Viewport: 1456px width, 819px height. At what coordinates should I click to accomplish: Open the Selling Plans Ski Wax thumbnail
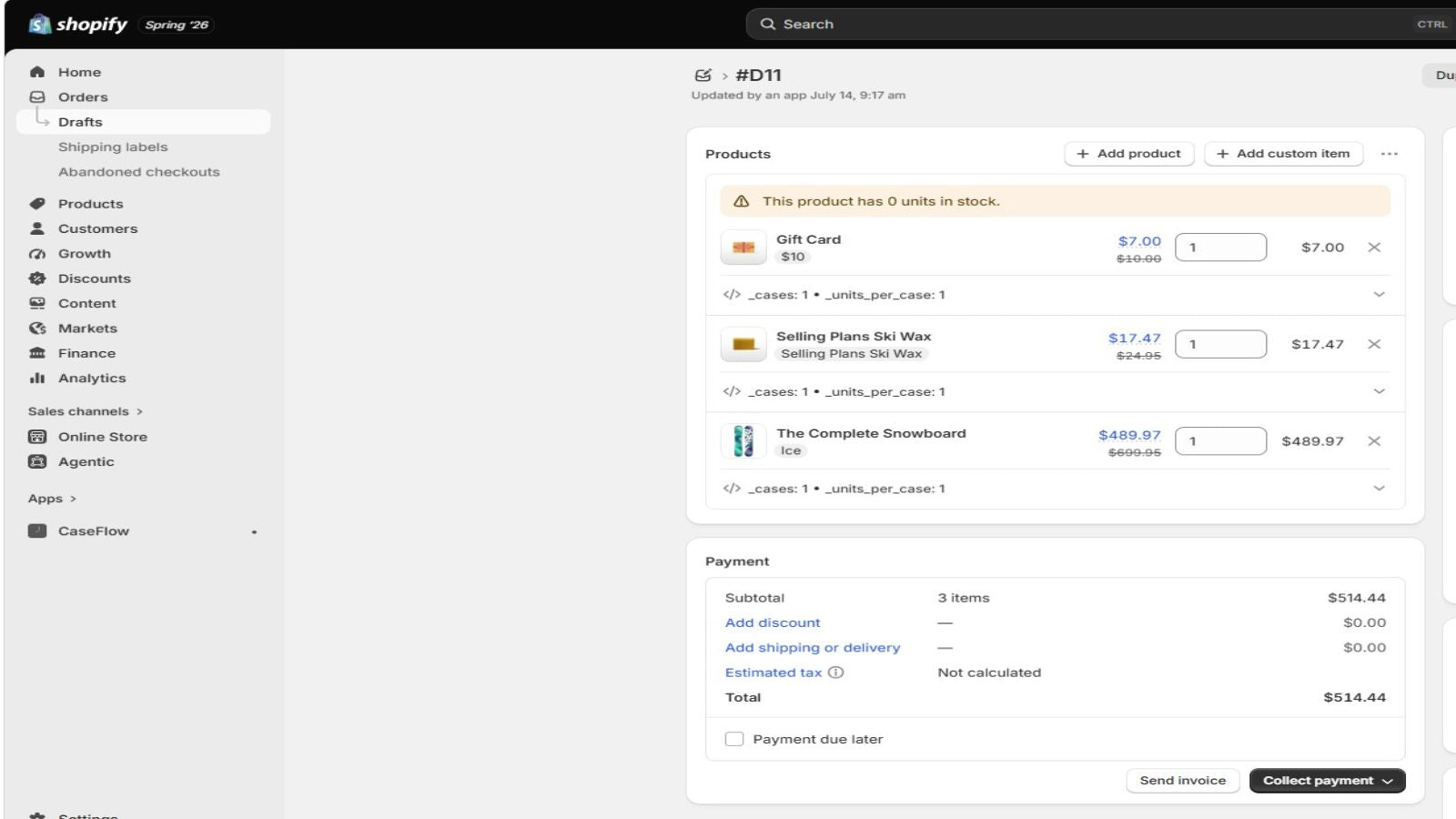point(743,344)
